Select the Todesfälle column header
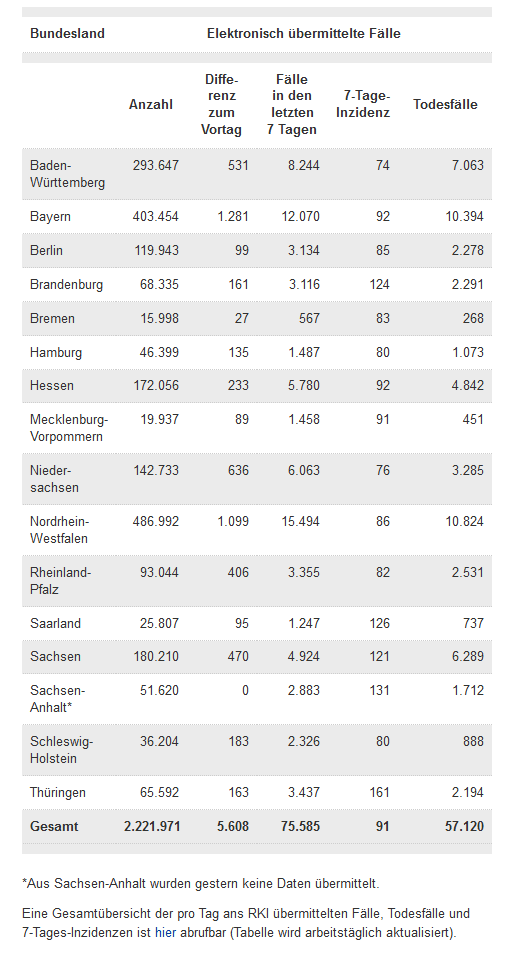This screenshot has width=511, height=960. (x=446, y=105)
